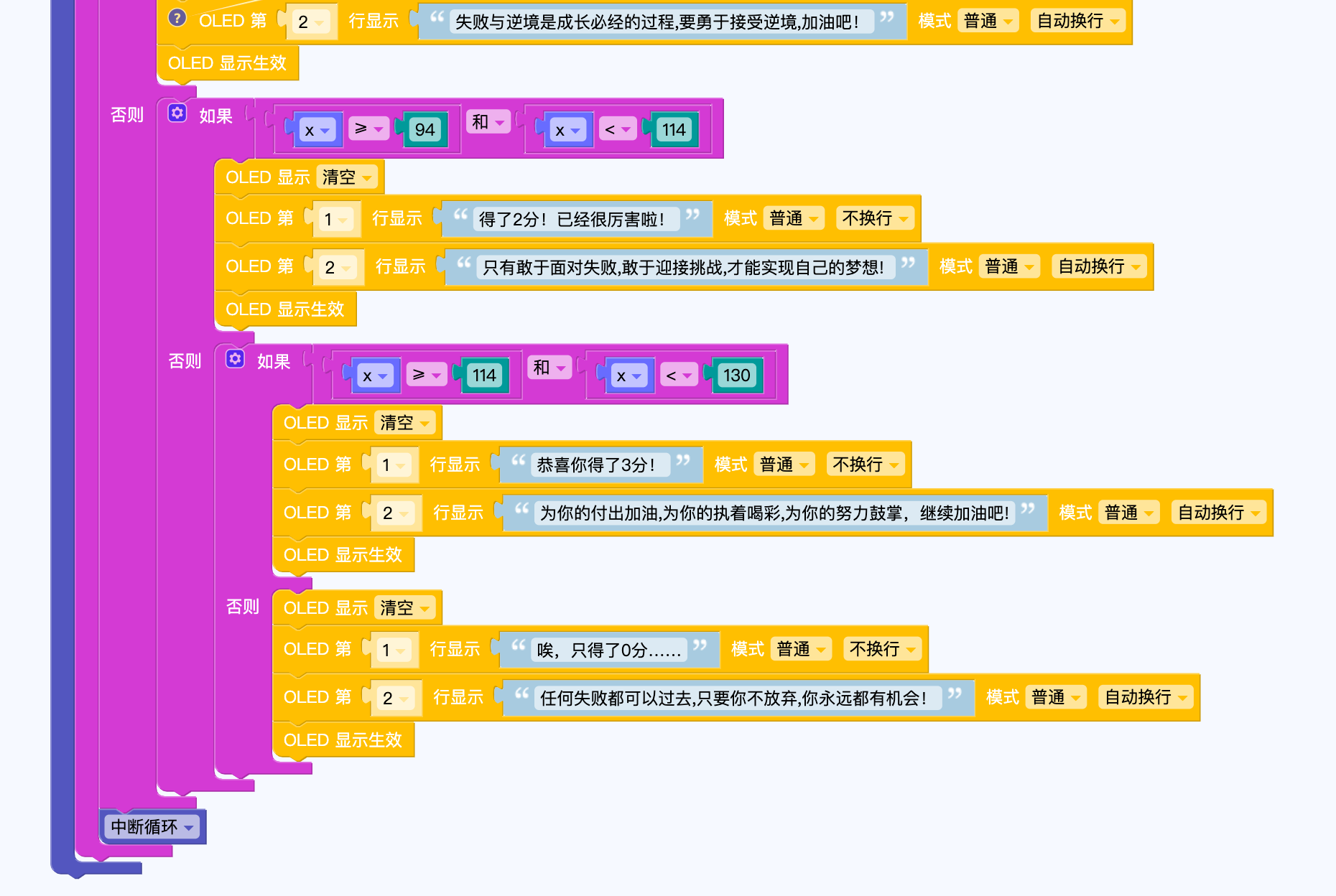Click 否则 label beside the 94–114 if block

pos(127,115)
